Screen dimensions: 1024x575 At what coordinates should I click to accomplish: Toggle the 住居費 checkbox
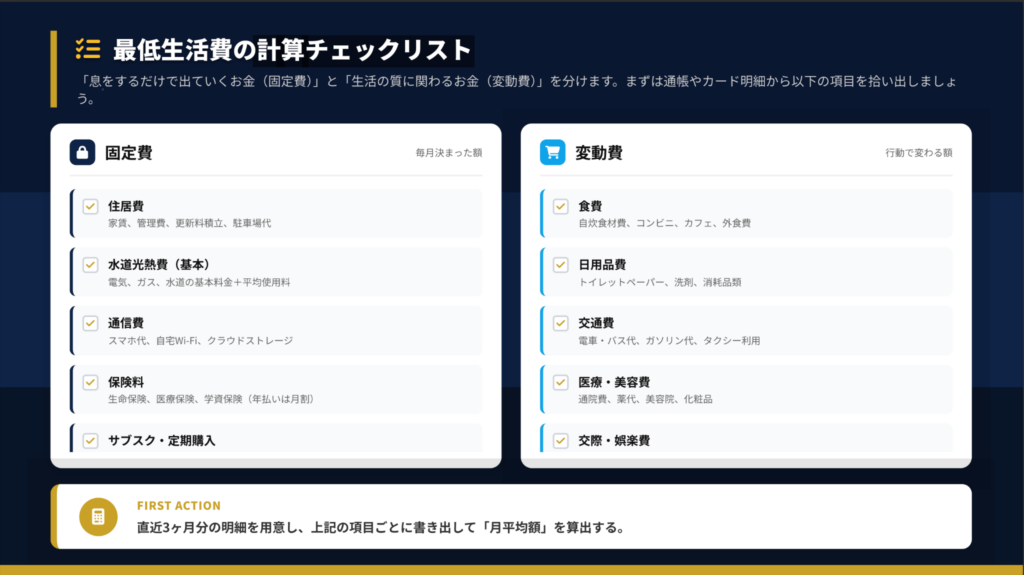tap(90, 206)
